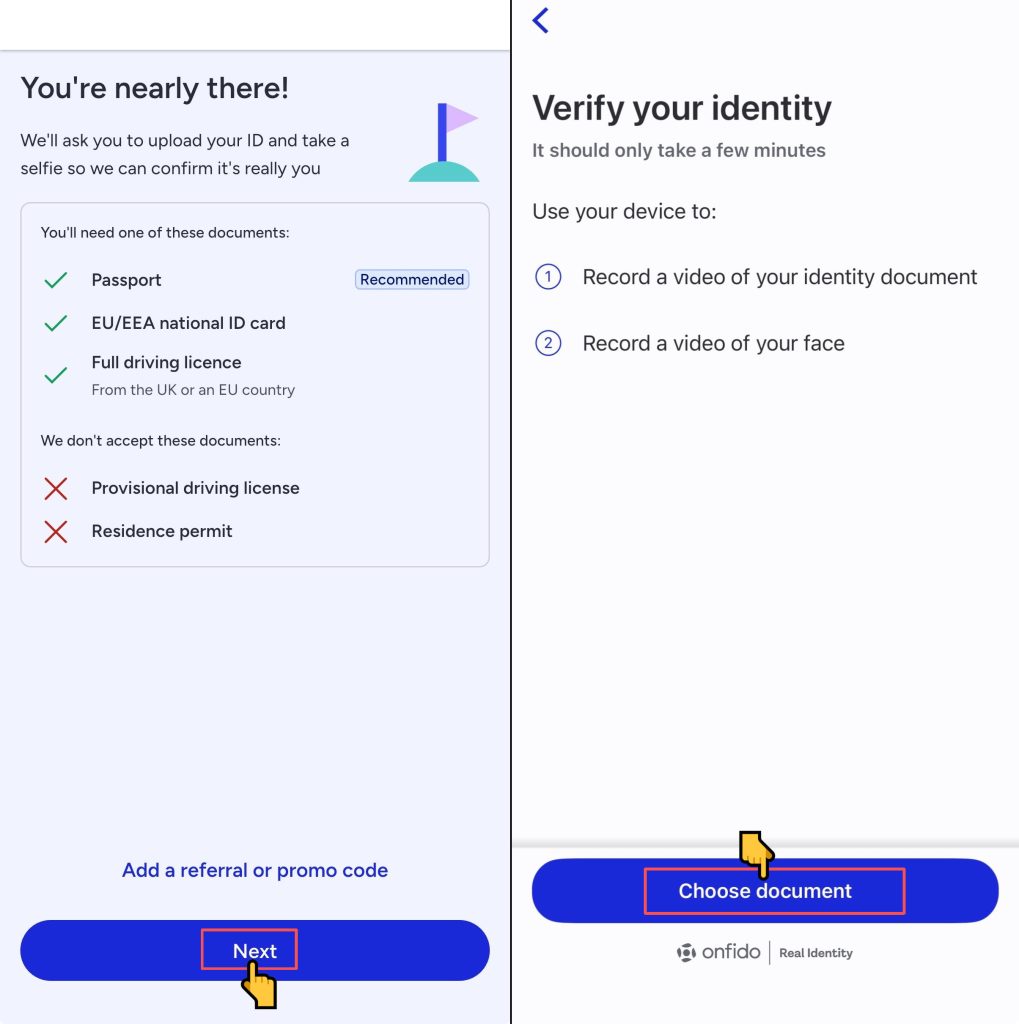Select the Passport document text
This screenshot has width=1019, height=1024.
126,280
